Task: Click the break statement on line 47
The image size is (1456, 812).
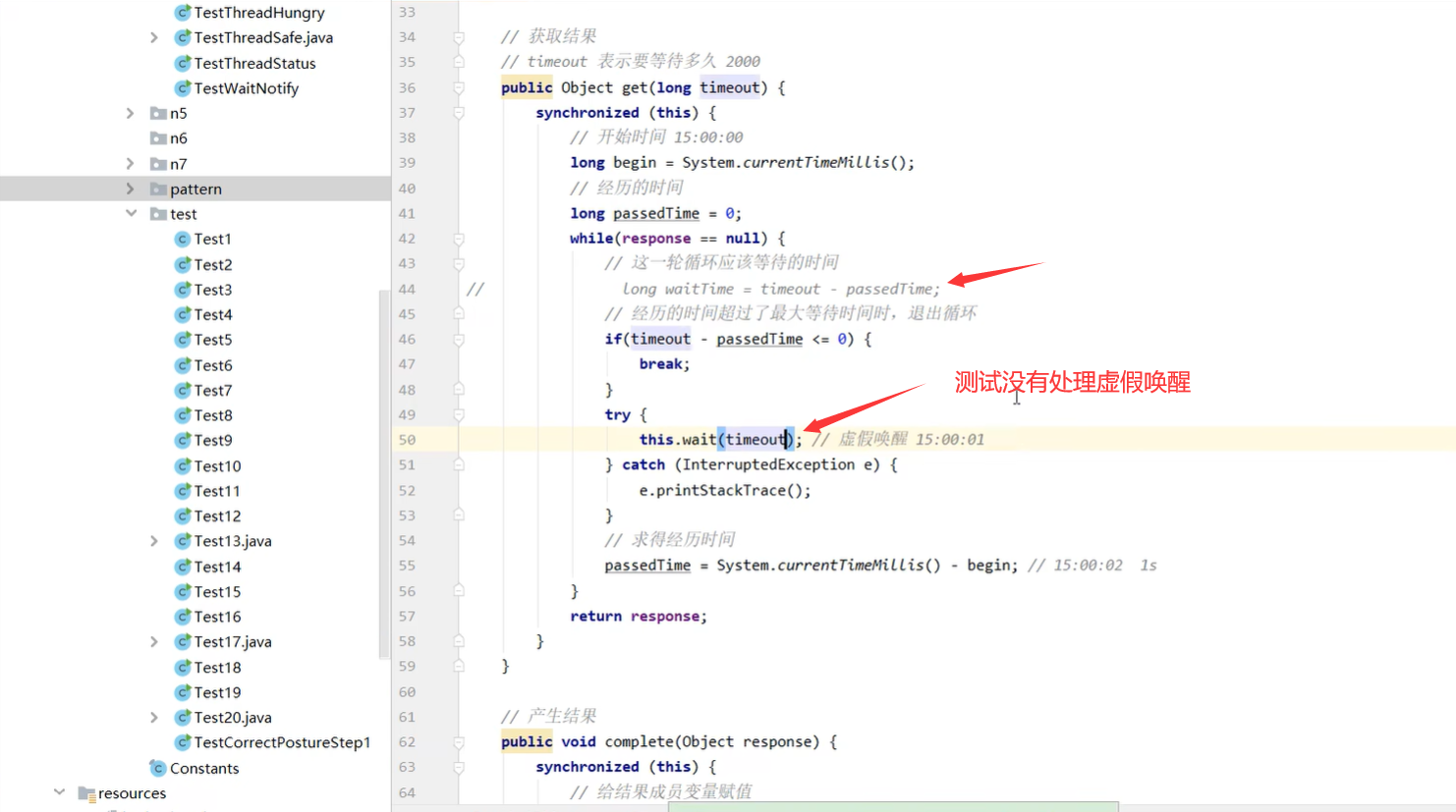Action: pos(664,364)
